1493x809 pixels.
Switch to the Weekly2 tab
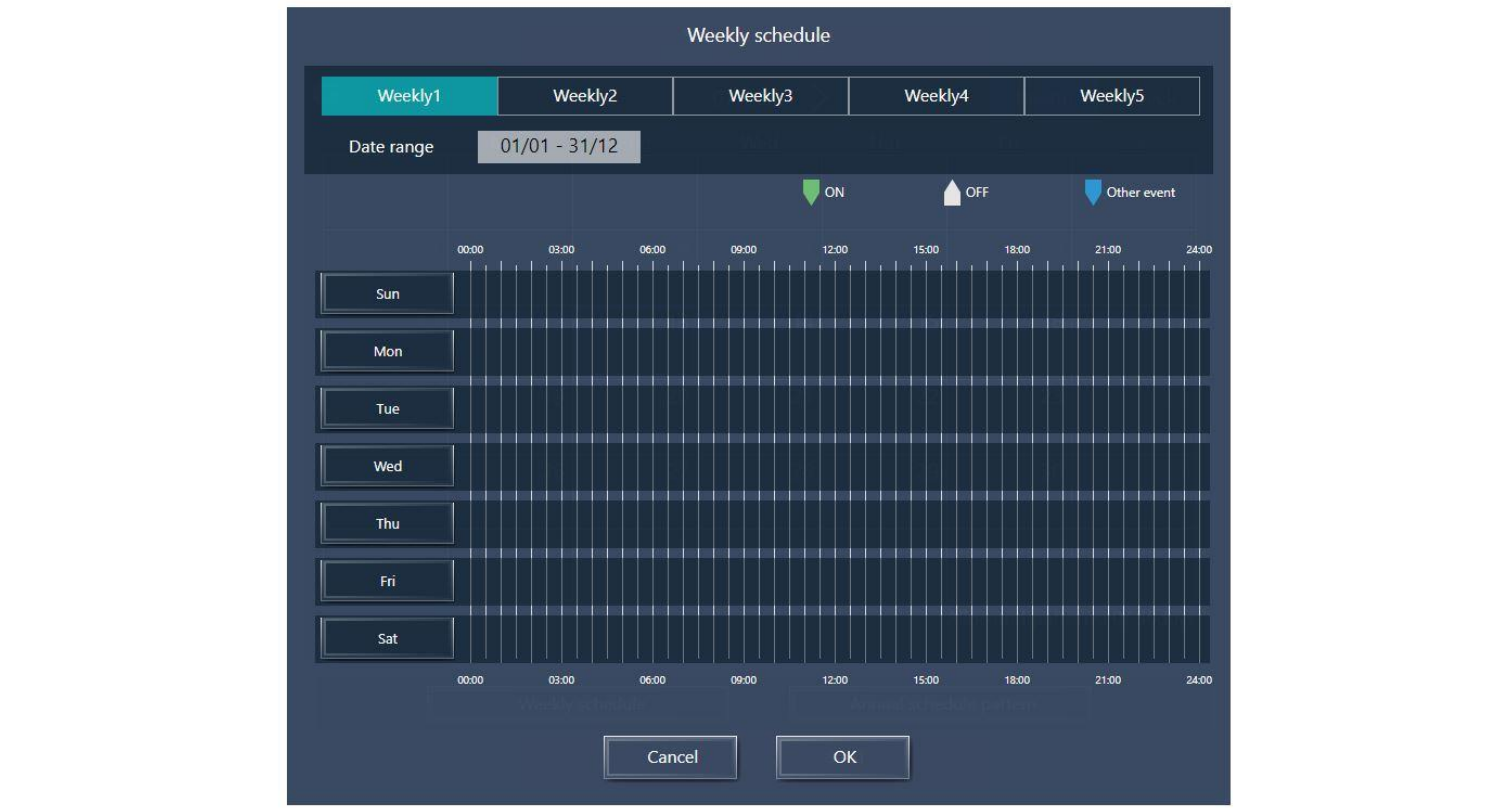point(585,96)
